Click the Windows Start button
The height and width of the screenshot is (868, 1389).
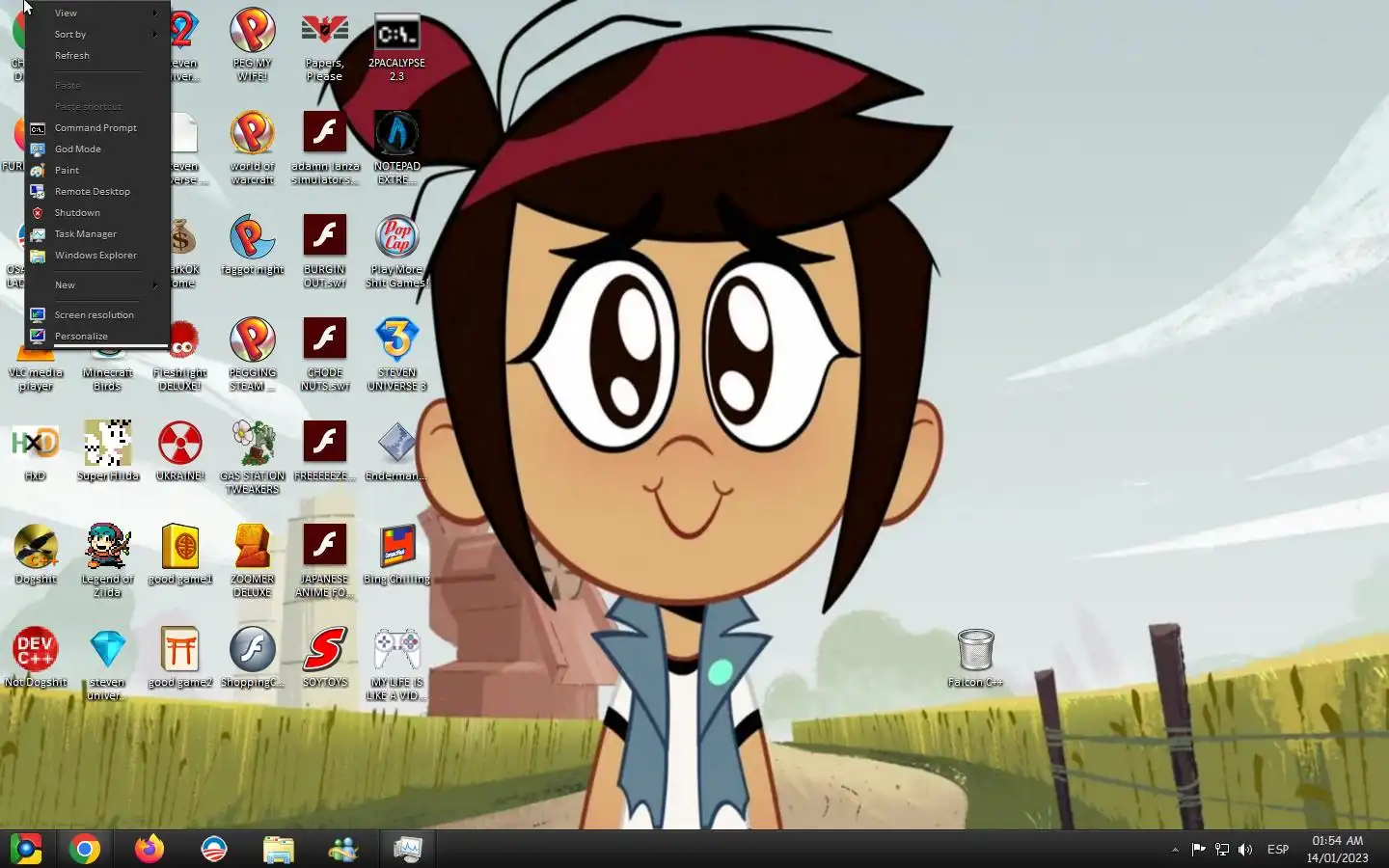26,849
